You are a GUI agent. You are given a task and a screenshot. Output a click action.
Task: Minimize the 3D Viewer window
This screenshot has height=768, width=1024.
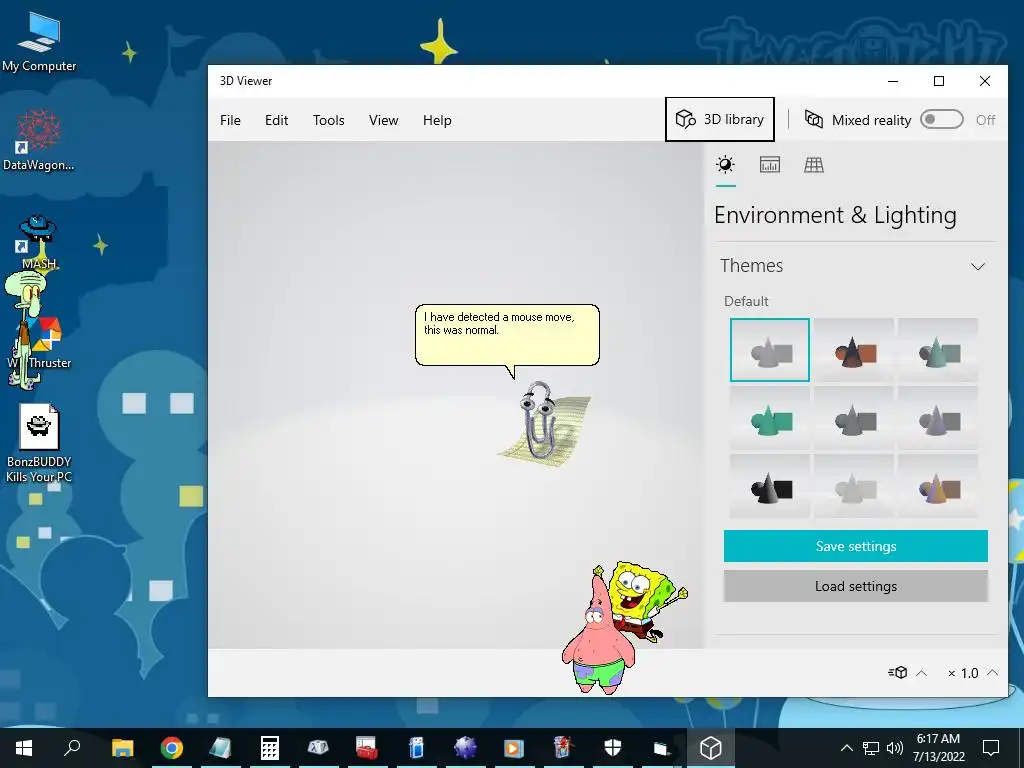[893, 81]
